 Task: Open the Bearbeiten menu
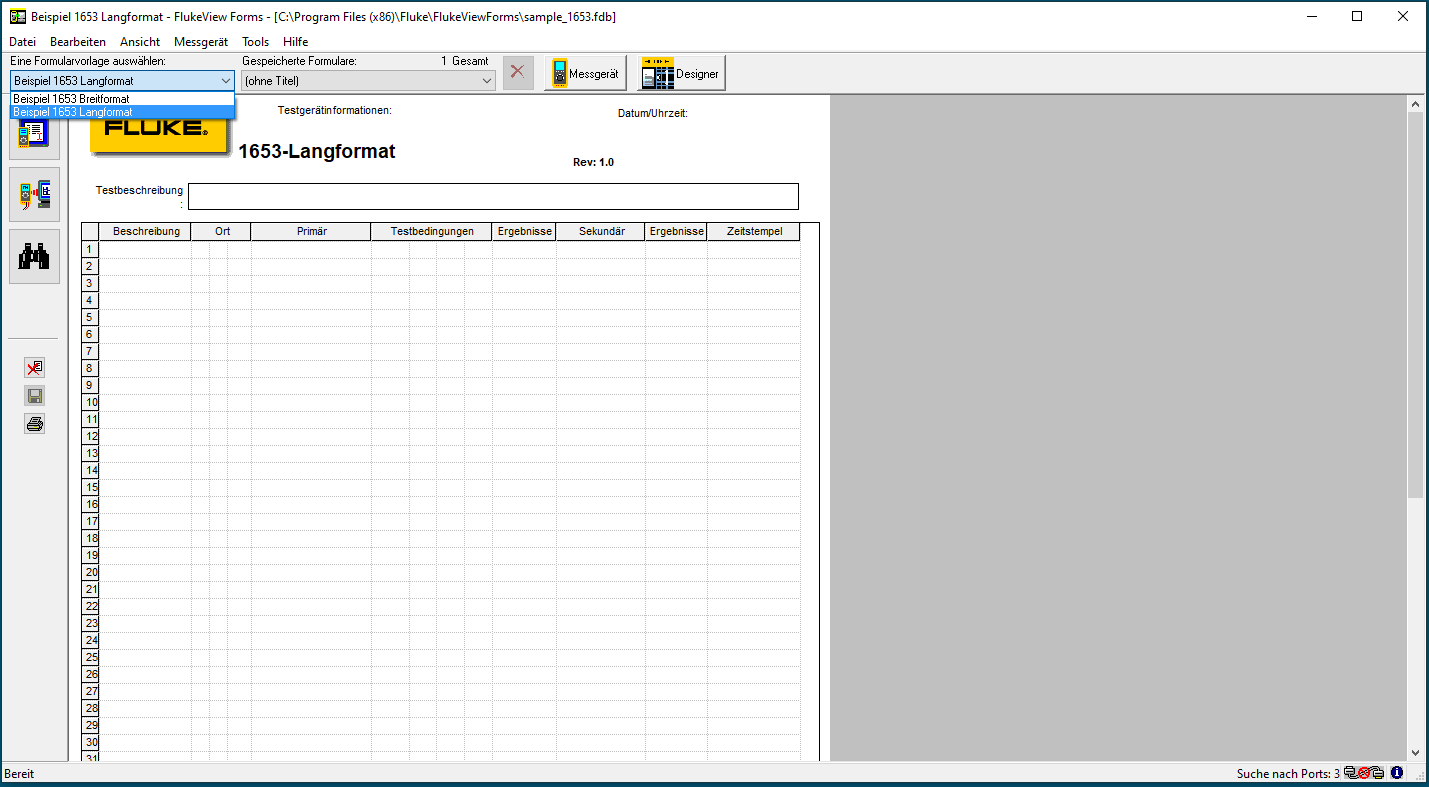coord(78,42)
